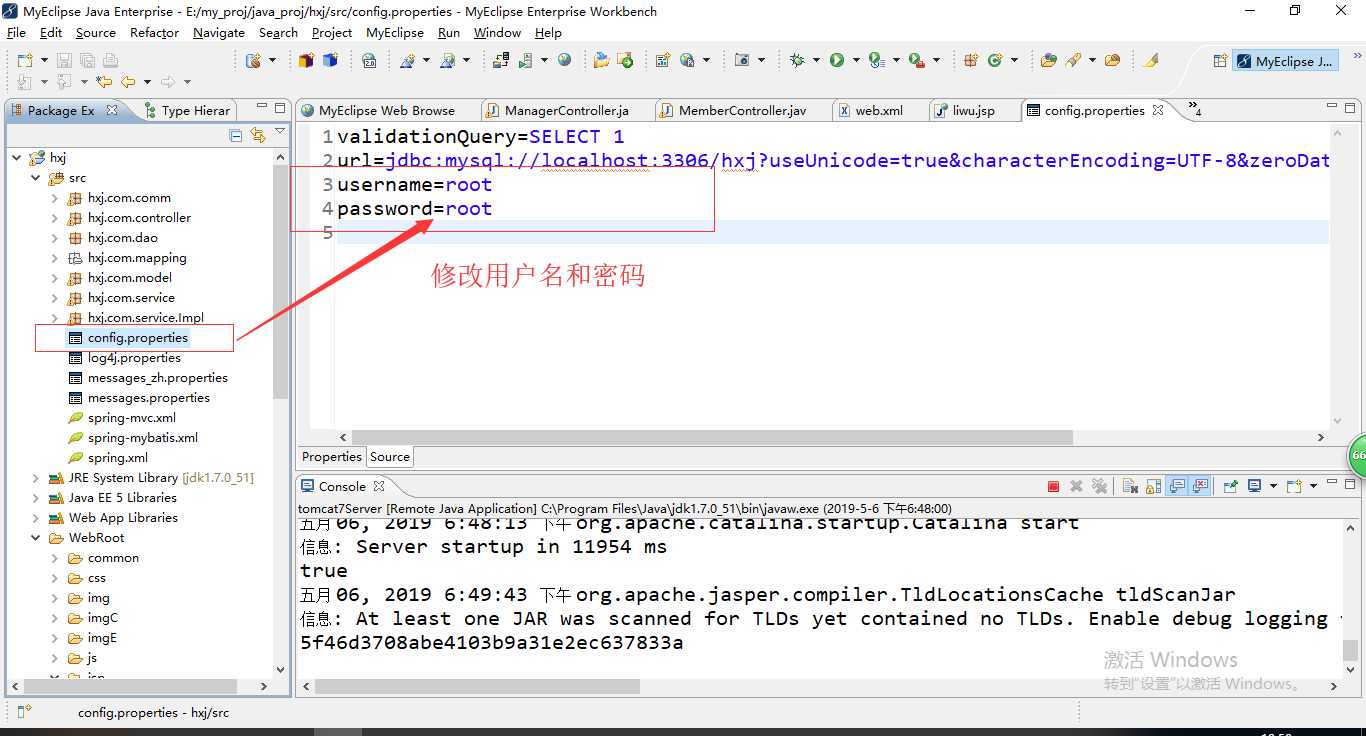Click Remove All Terminated Launches icon
This screenshot has height=736, width=1366.
1100,486
